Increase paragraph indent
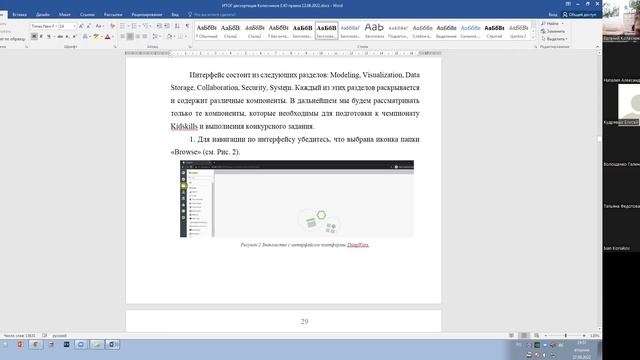Screen dimensions: 640x360 [x=167, y=26]
